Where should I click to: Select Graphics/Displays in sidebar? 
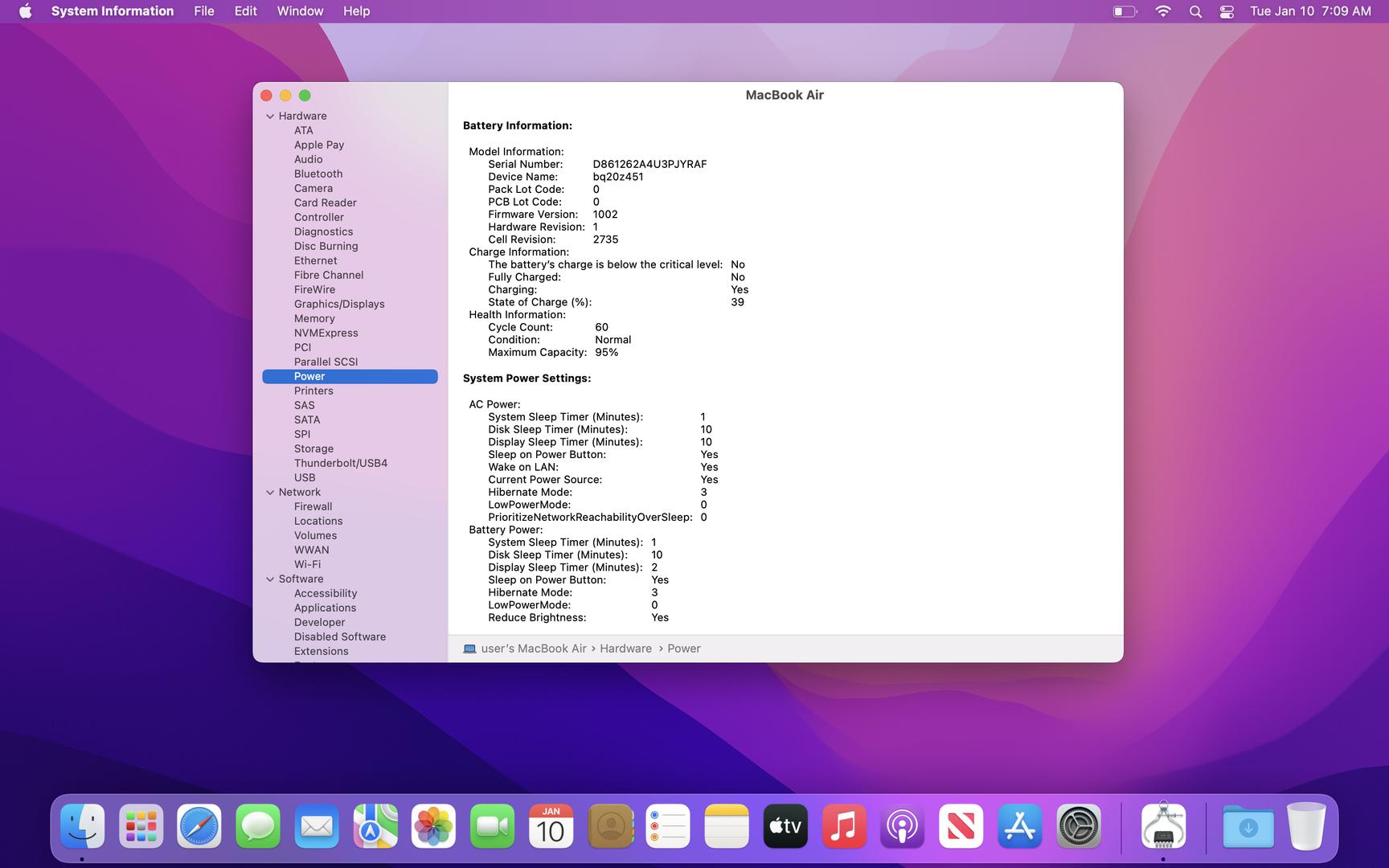point(339,304)
